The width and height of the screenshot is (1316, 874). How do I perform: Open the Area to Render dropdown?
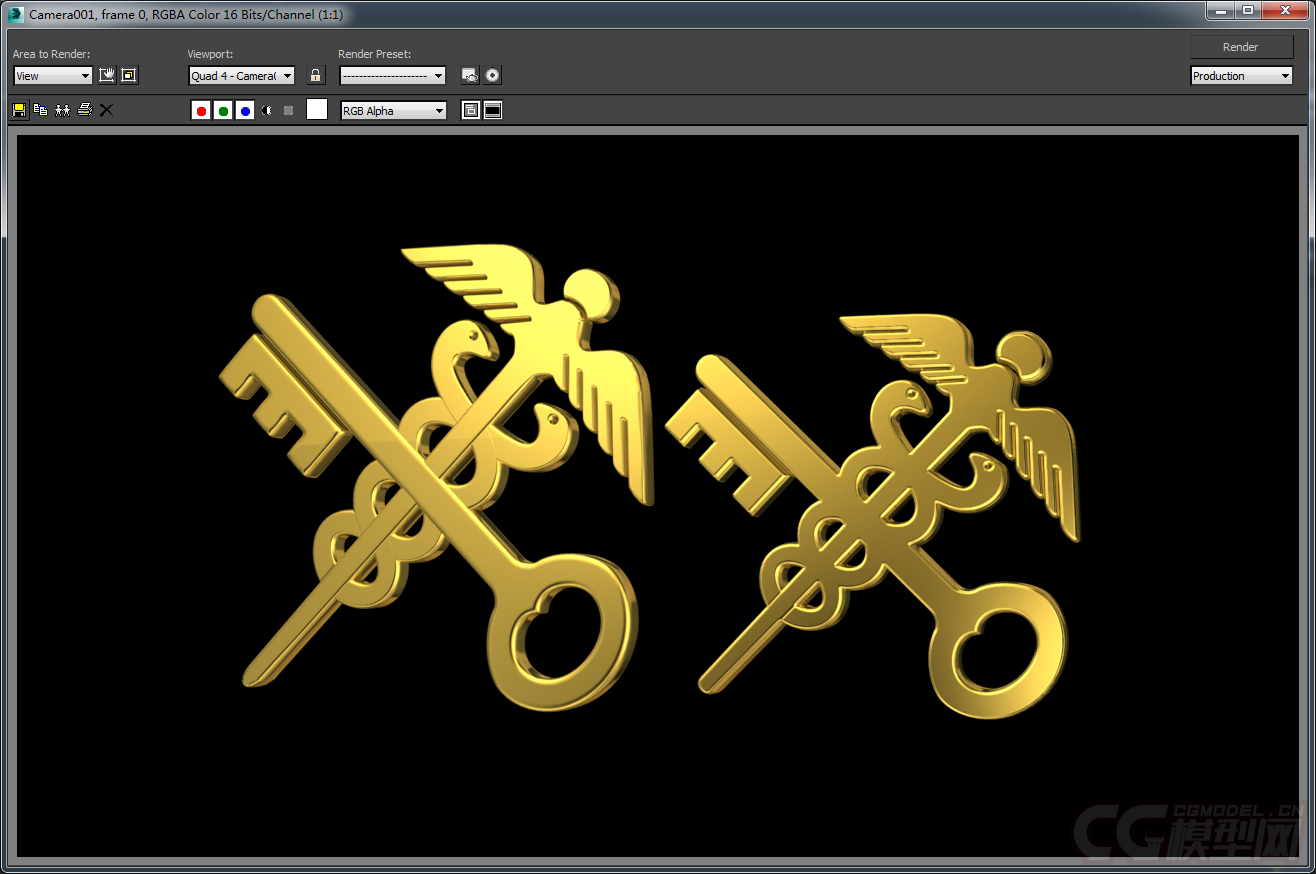point(53,76)
